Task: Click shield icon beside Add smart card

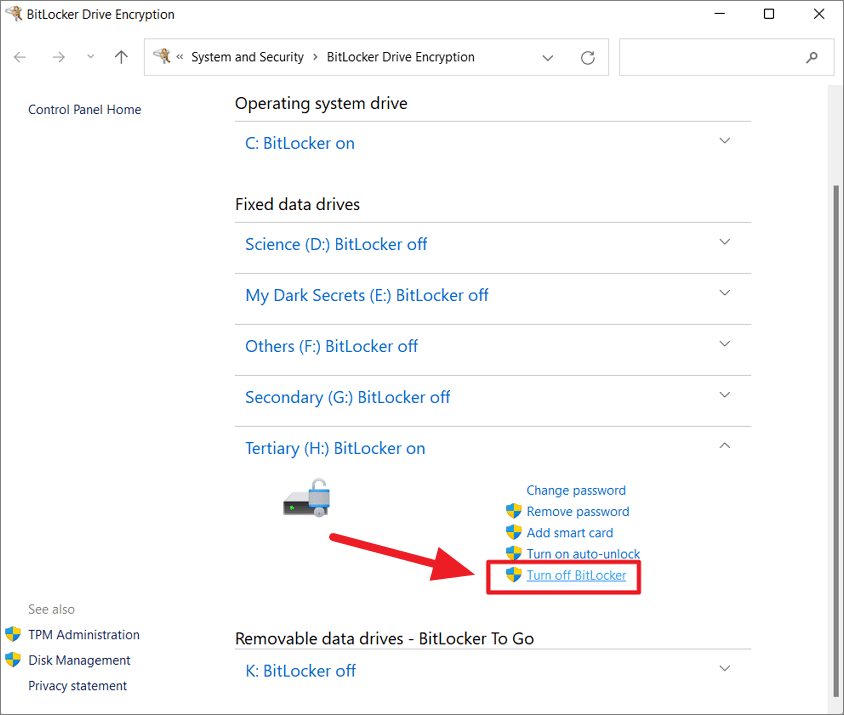Action: [x=514, y=532]
